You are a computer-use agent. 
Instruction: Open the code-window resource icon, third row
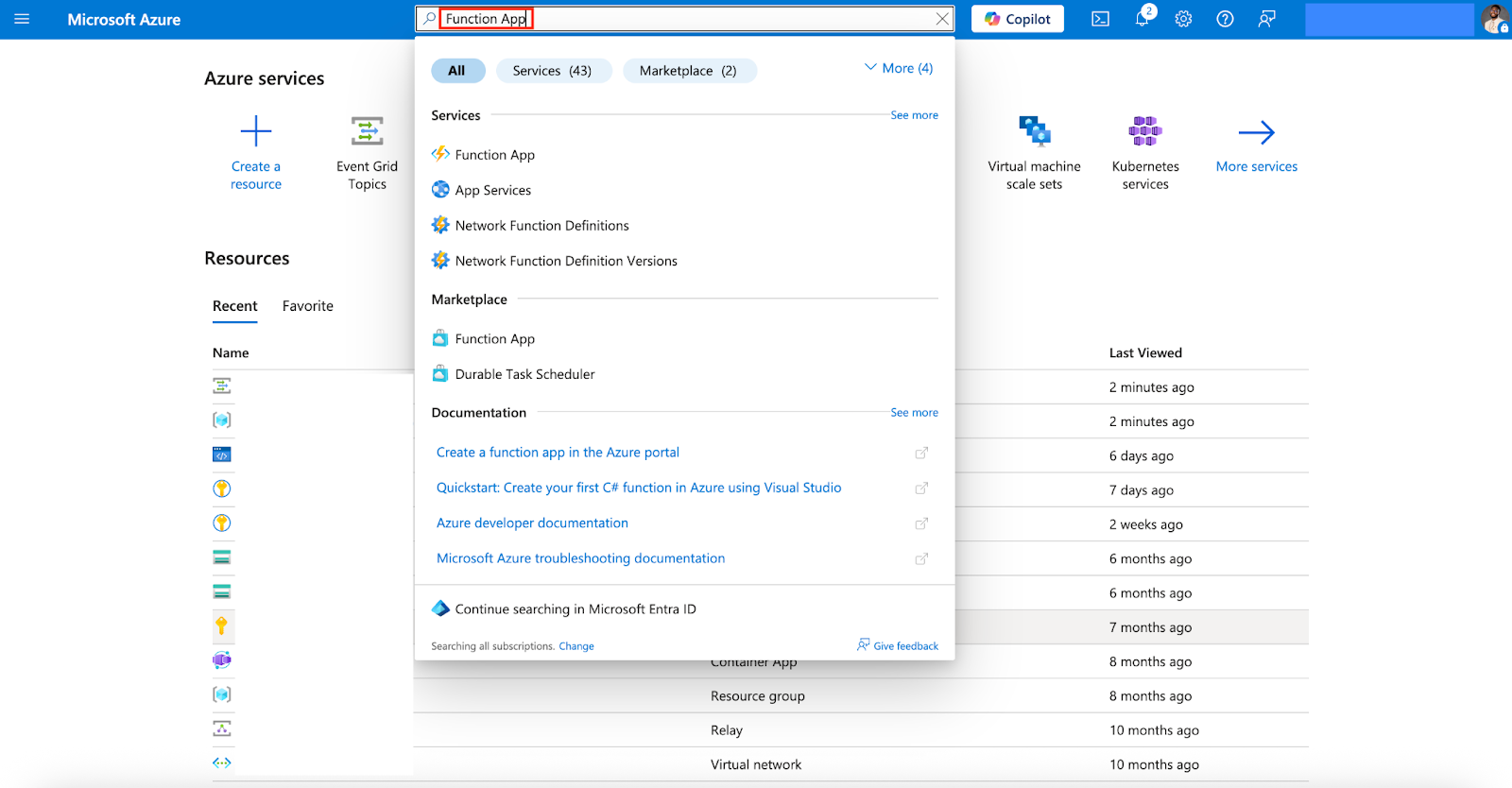tap(222, 454)
